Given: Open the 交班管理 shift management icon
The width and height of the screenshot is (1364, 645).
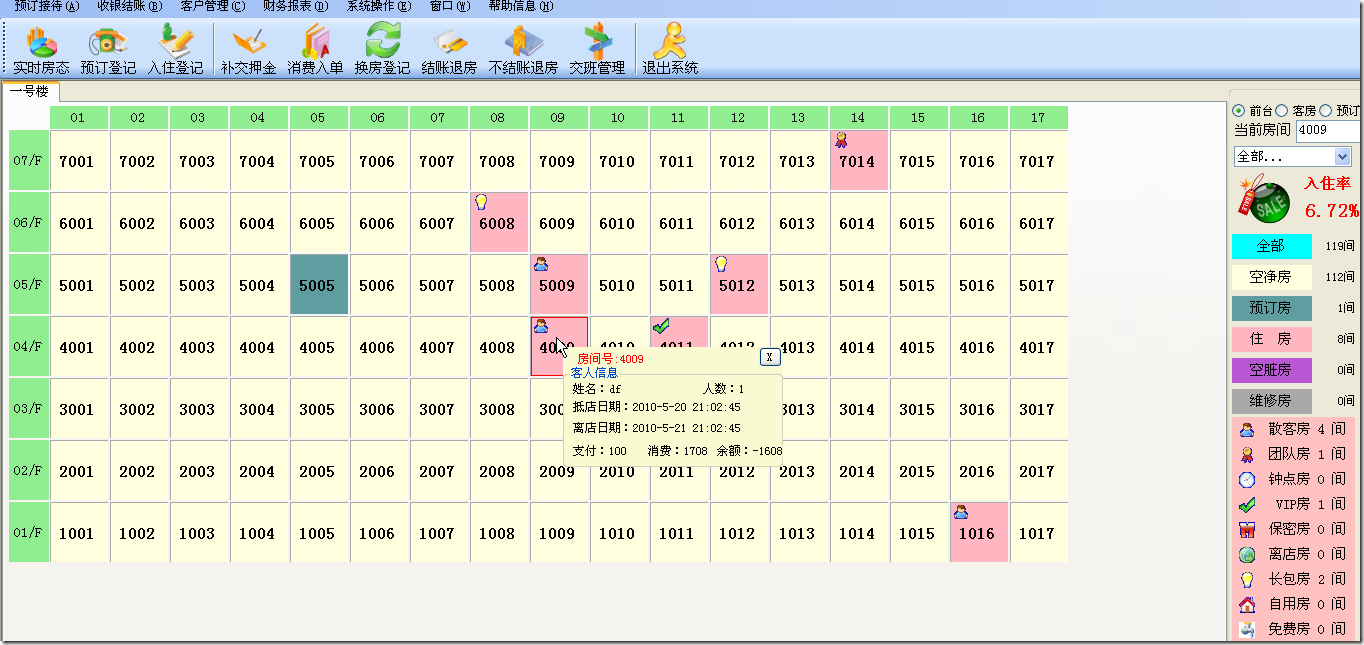Looking at the screenshot, I should [597, 50].
